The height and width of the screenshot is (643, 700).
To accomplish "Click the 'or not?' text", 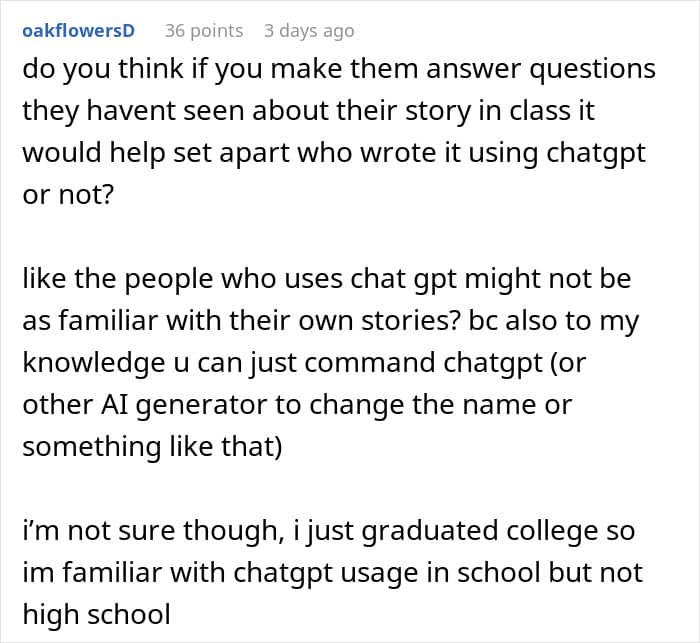I will tap(66, 196).
